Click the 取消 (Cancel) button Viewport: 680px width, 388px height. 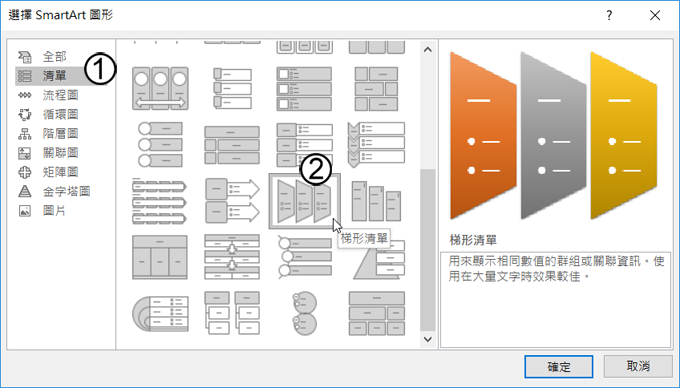tap(638, 366)
